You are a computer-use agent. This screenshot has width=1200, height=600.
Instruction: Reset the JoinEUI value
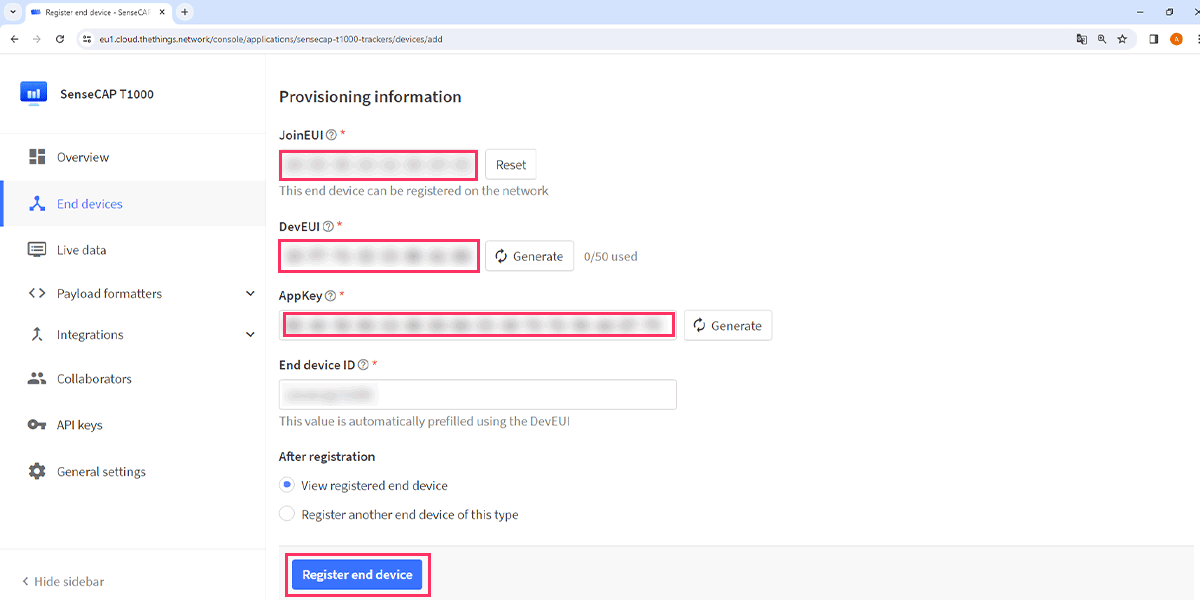pyautogui.click(x=511, y=165)
